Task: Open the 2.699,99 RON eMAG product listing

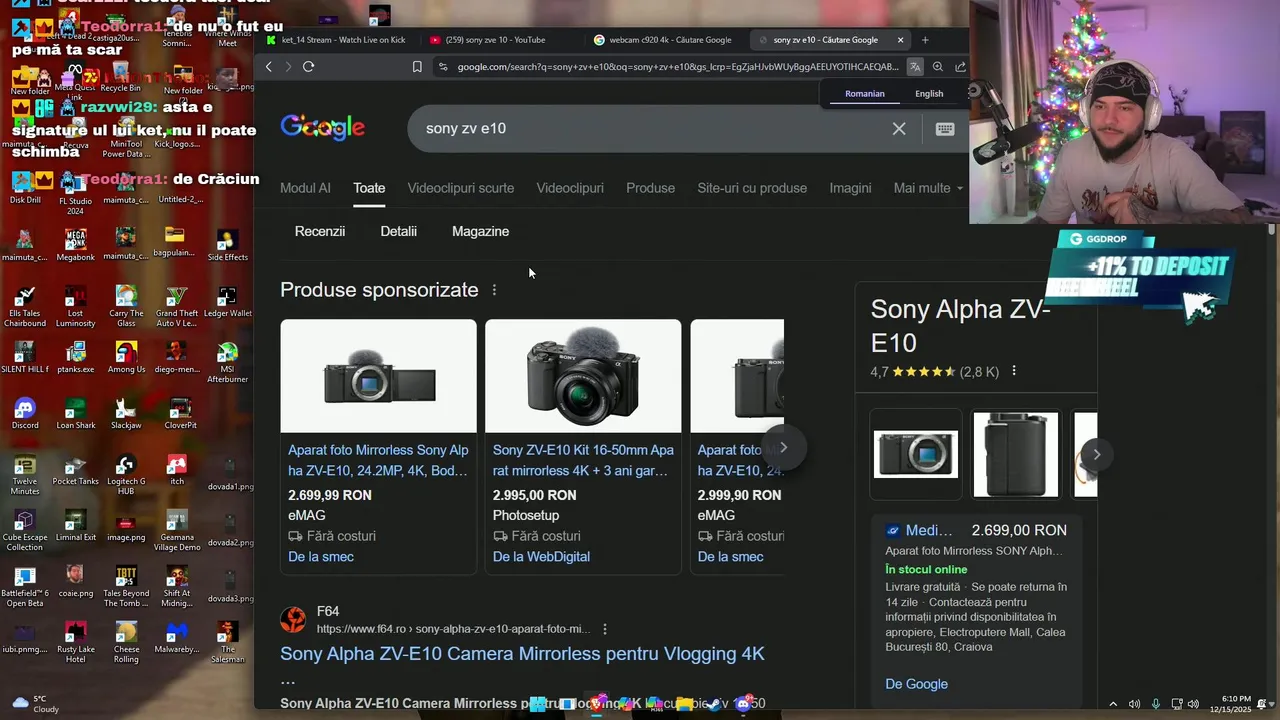Action: coord(378,447)
